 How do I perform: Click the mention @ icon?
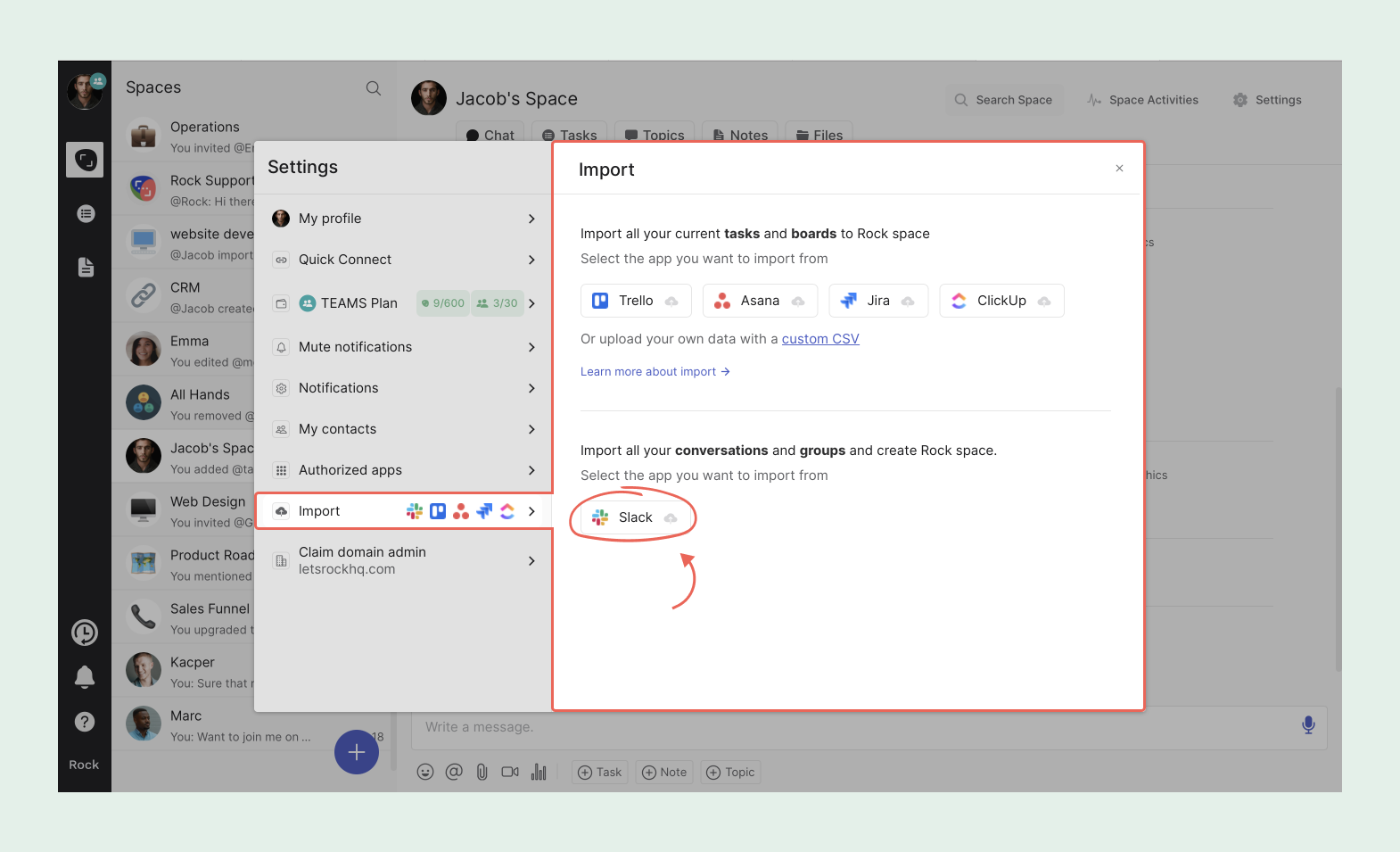click(454, 772)
